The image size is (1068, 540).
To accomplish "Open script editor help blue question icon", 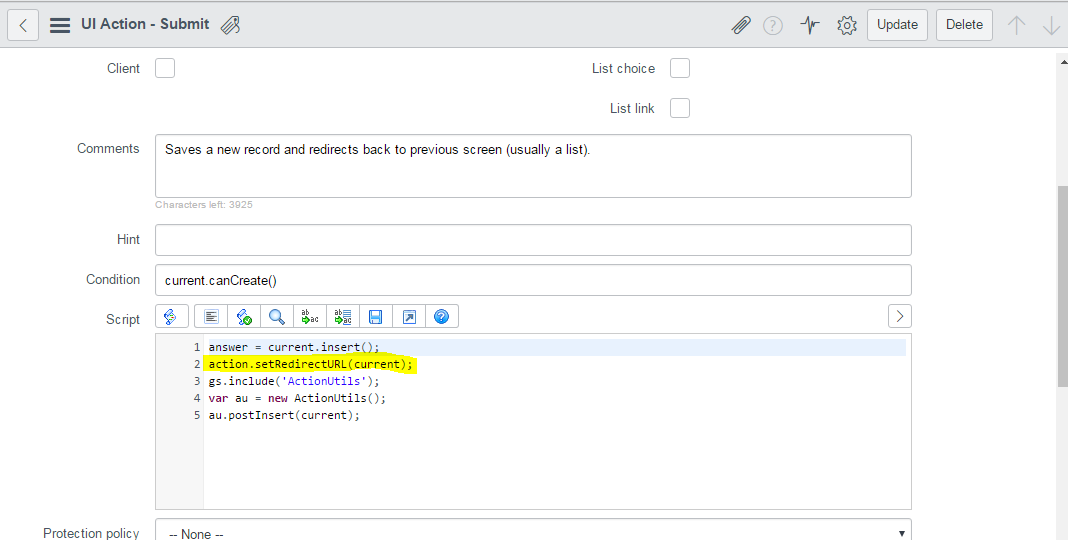I will pyautogui.click(x=441, y=316).
